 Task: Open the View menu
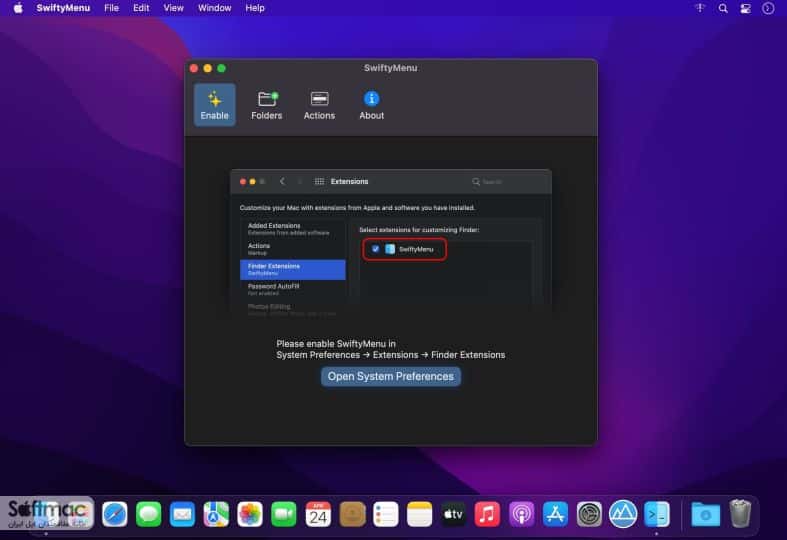[x=173, y=8]
